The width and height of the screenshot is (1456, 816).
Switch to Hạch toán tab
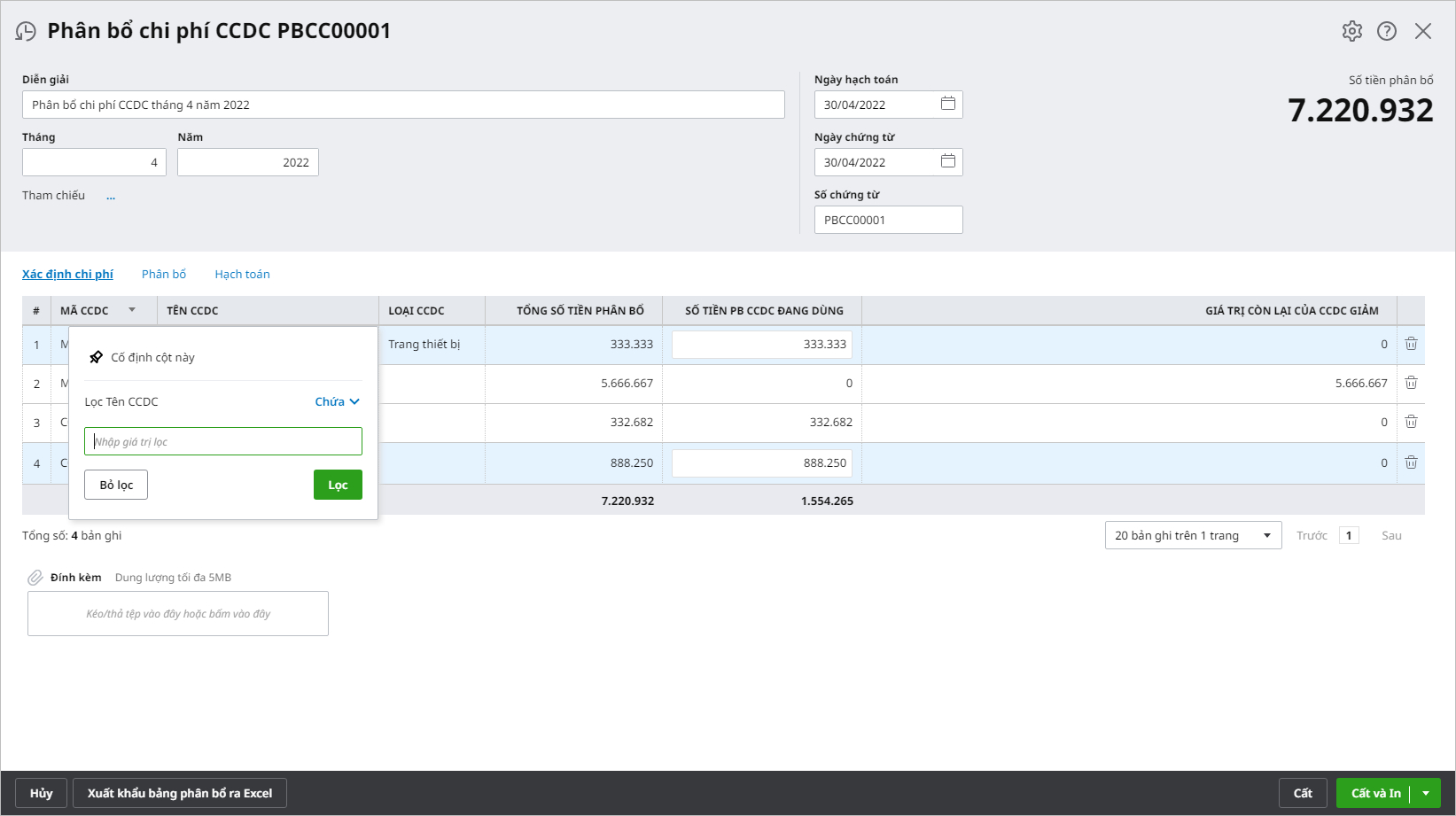pos(242,275)
